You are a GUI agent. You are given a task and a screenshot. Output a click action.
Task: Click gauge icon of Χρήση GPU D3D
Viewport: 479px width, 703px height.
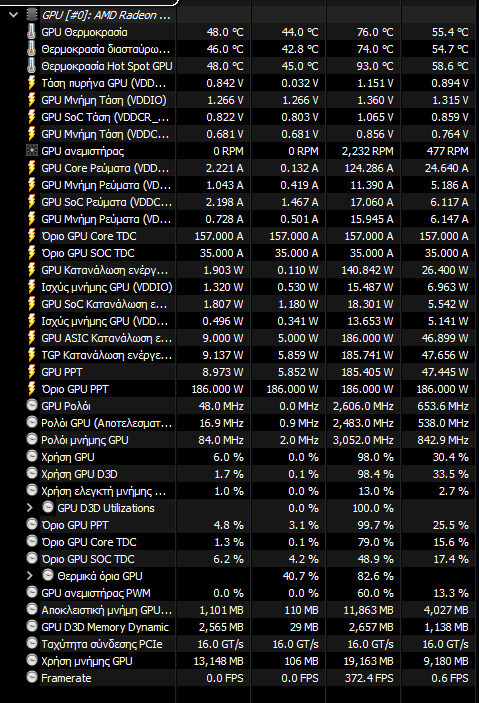tap(31, 473)
